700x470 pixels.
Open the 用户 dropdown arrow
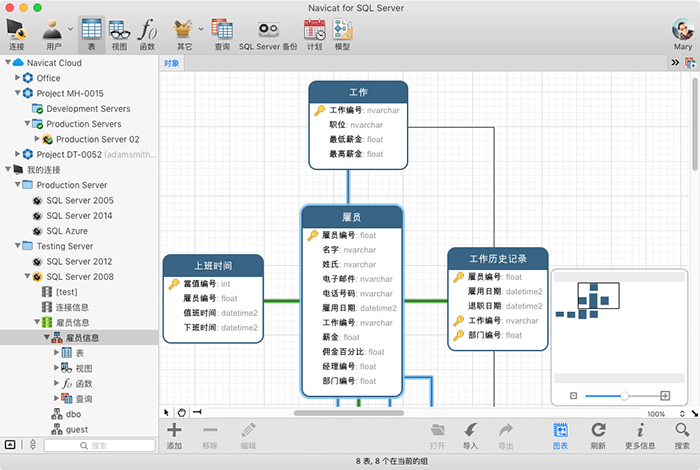tap(70, 29)
